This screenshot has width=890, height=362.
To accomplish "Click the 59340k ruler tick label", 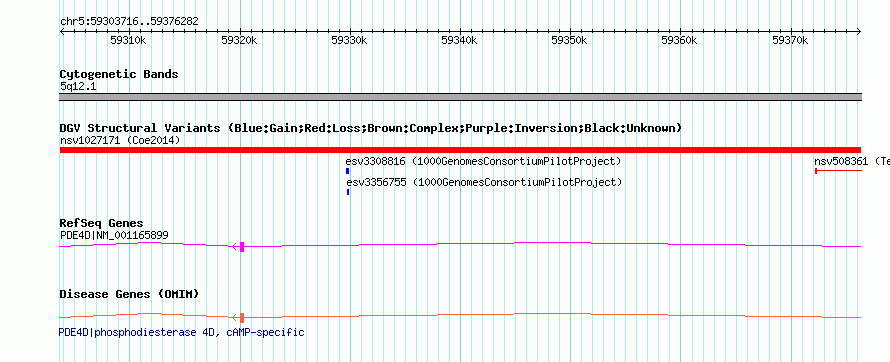I will tap(459, 40).
